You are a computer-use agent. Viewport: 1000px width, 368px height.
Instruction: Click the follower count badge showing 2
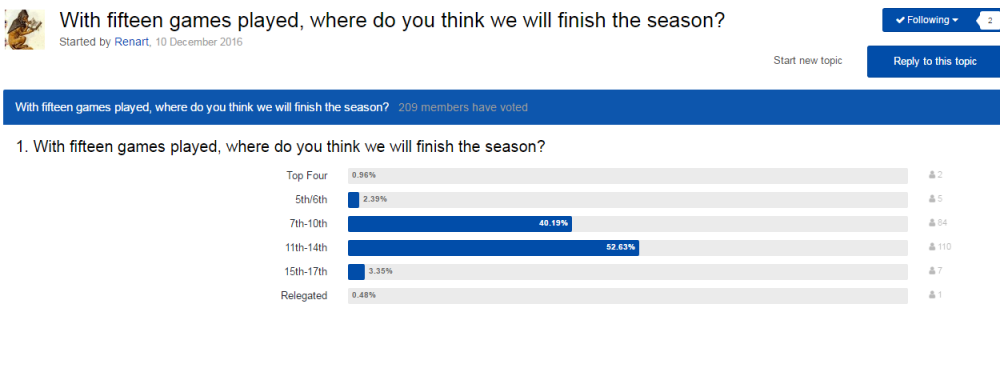coord(989,20)
